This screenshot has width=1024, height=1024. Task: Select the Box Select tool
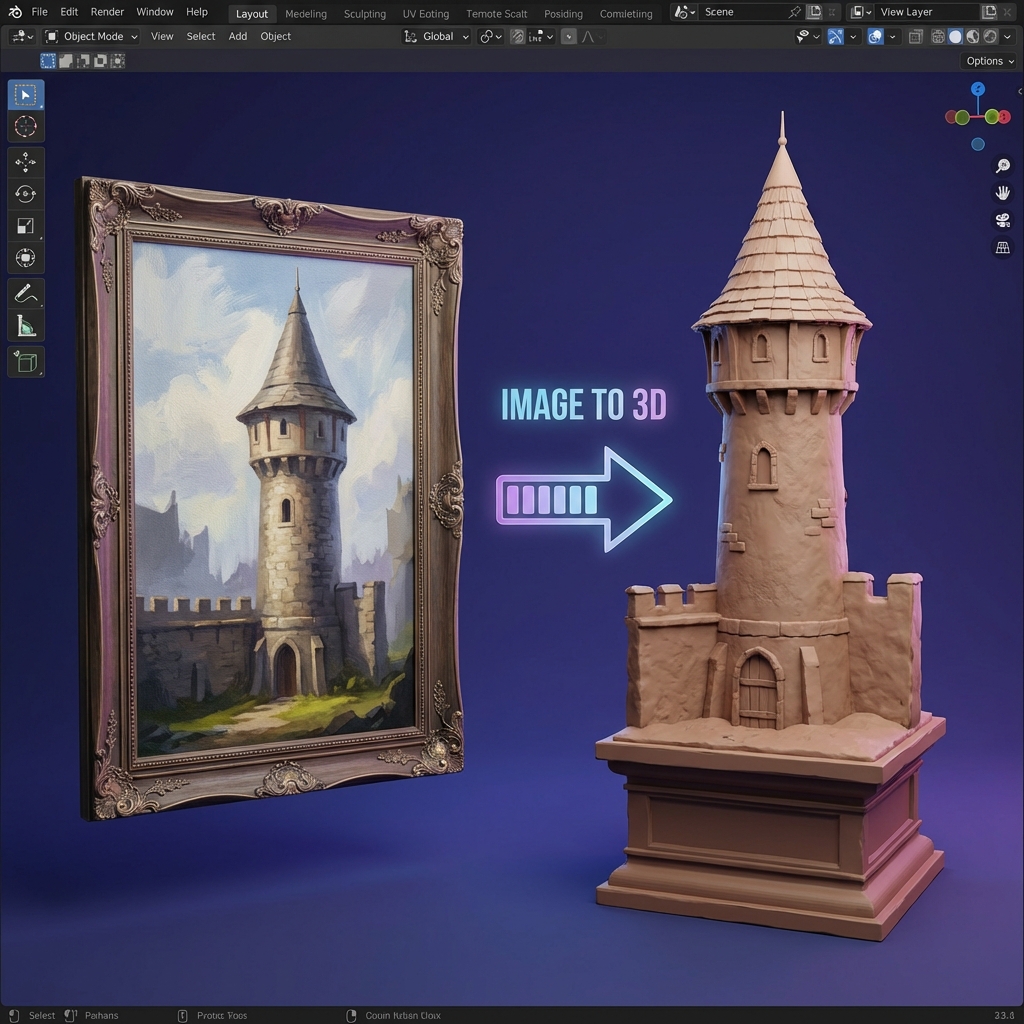(x=25, y=94)
